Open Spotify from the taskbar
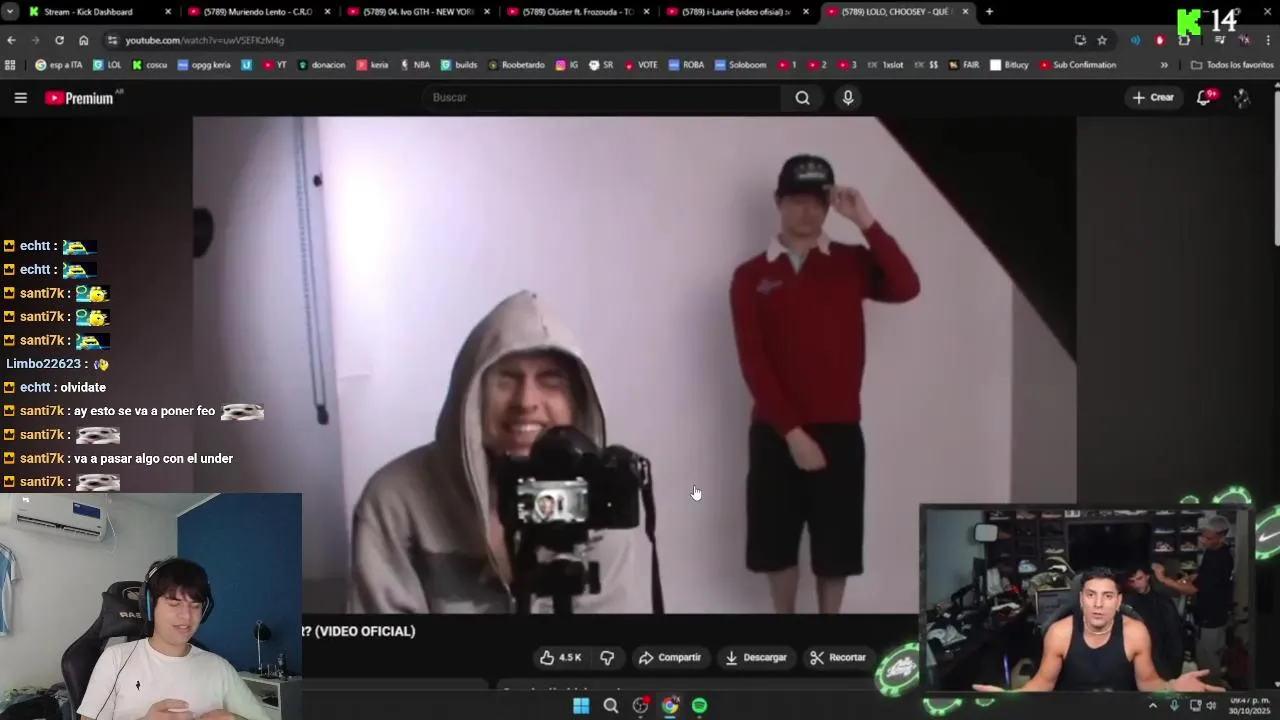 700,706
